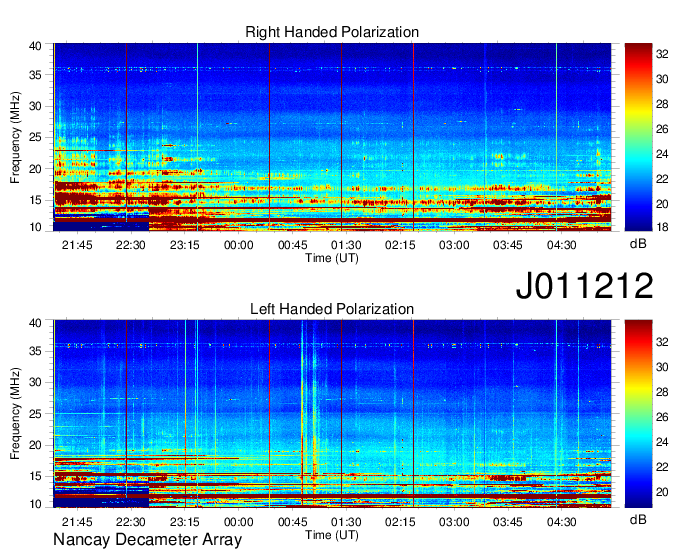Viewport: 680px width, 552px height.
Task: Click the 35 MHz tick on the bottom plot
Action: tap(35, 351)
